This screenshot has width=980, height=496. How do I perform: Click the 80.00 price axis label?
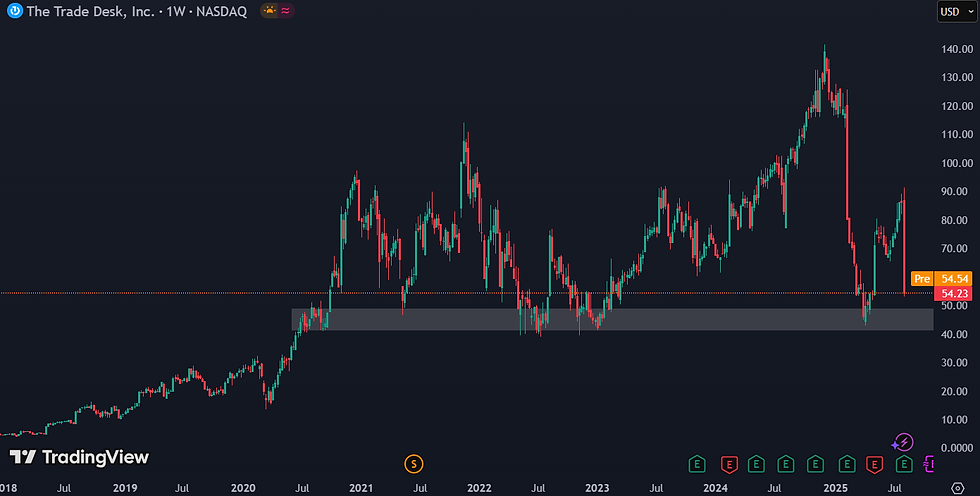[x=957, y=220]
